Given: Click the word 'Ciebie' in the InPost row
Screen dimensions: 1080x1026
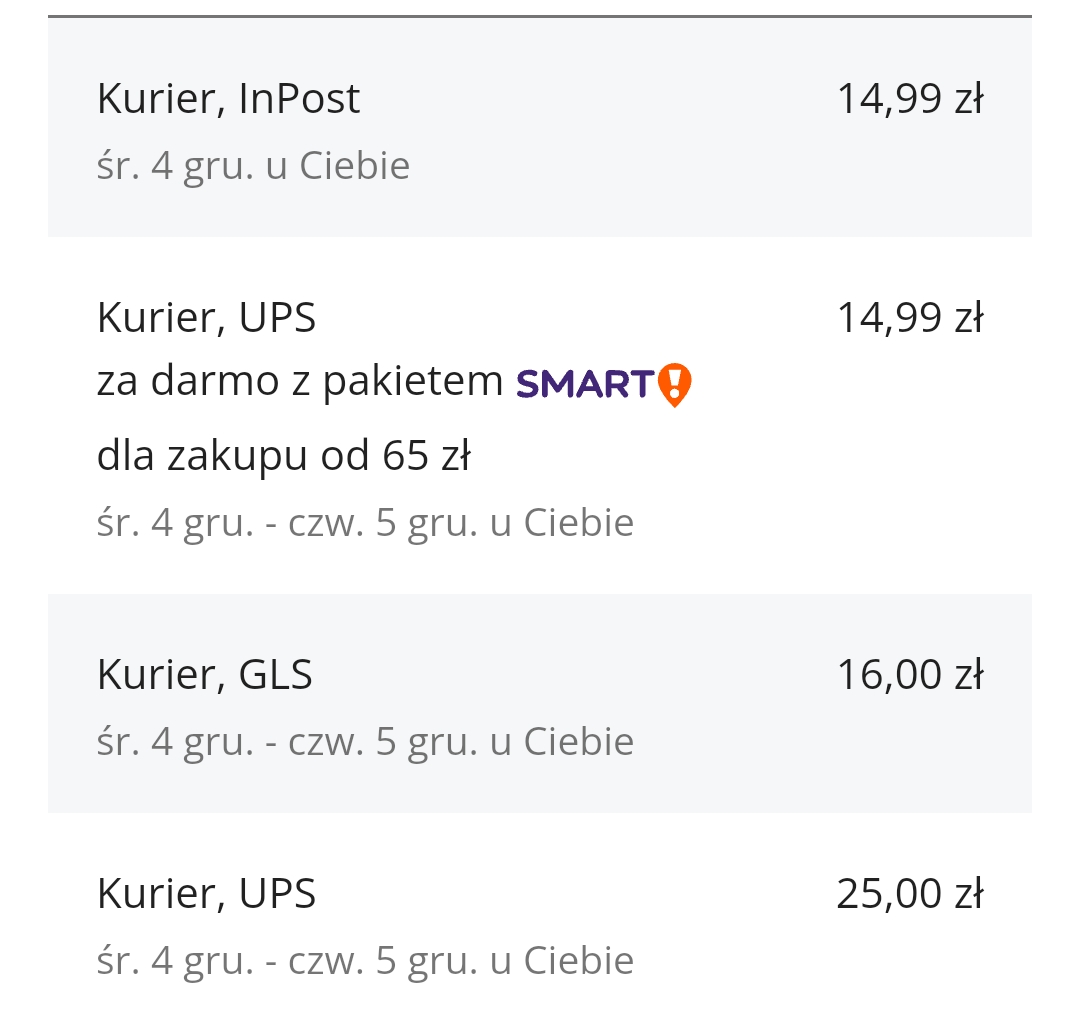Looking at the screenshot, I should 354,166.
